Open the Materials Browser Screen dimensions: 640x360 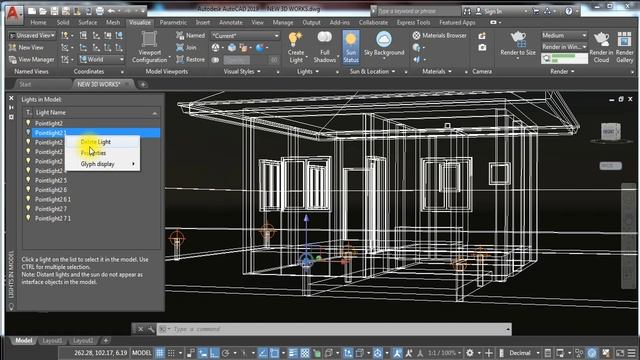point(439,36)
